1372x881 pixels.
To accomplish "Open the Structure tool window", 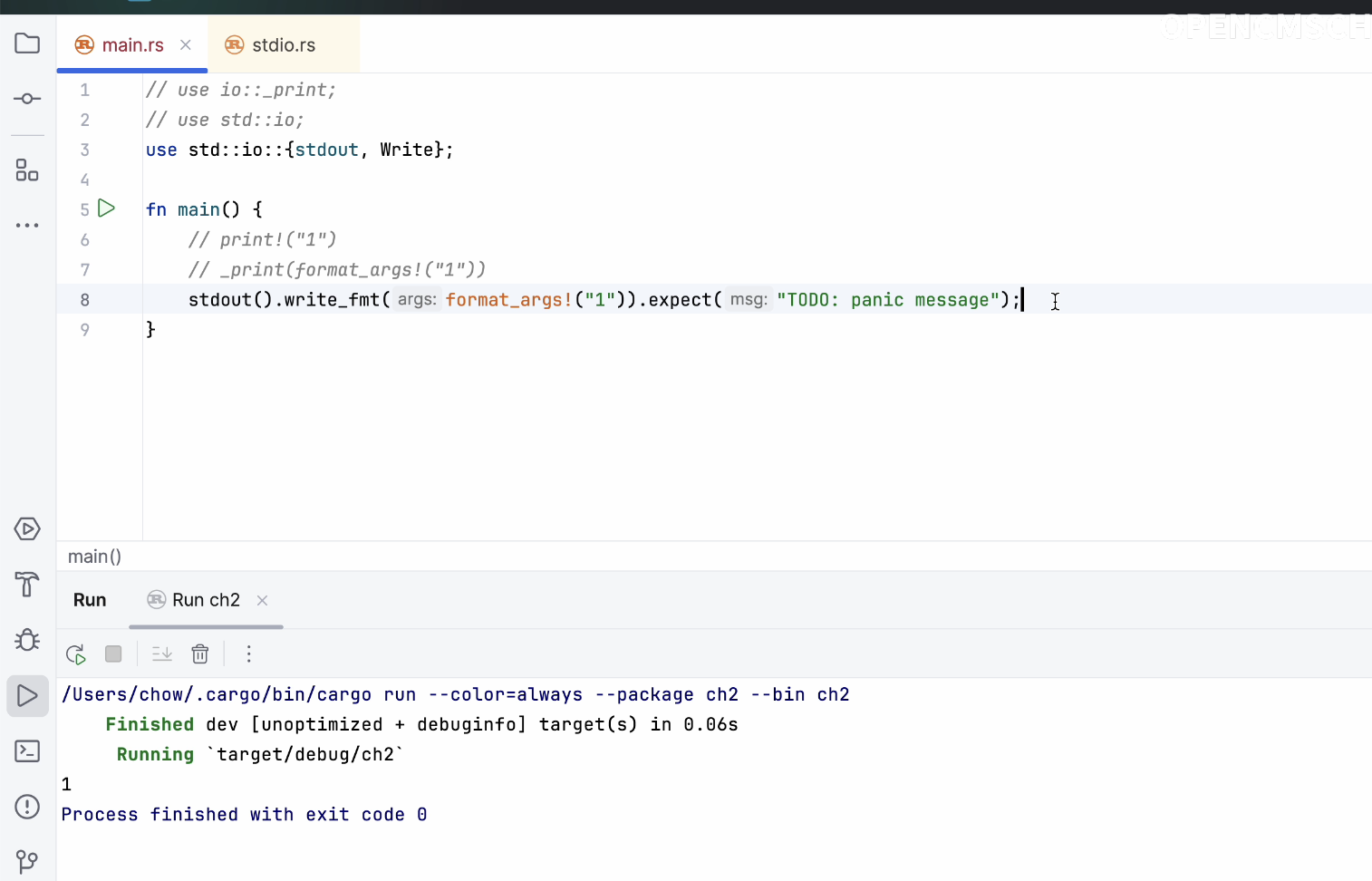I will [x=27, y=170].
